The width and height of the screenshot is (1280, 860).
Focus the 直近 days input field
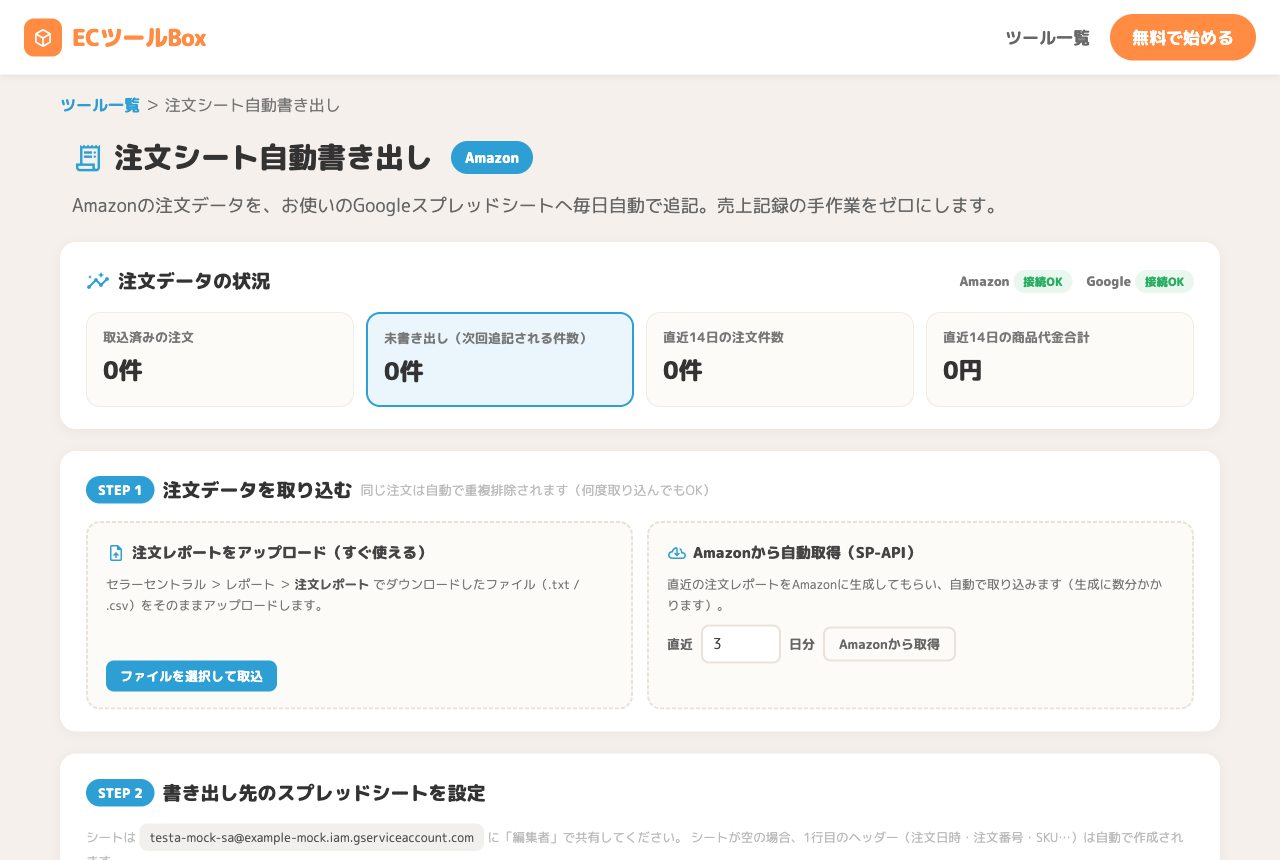[x=741, y=644]
